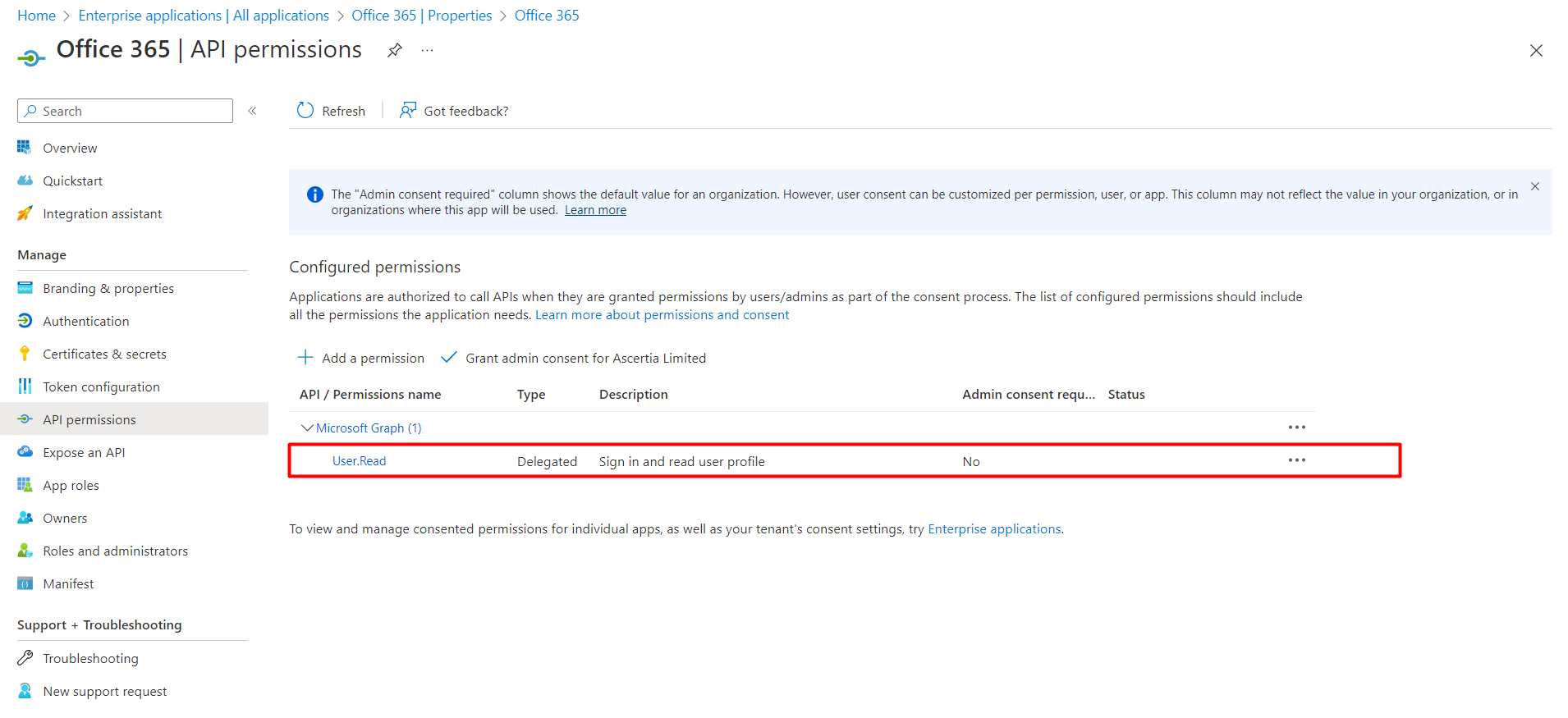
Task: Click the Admin consent requ... column header
Action: click(1029, 395)
